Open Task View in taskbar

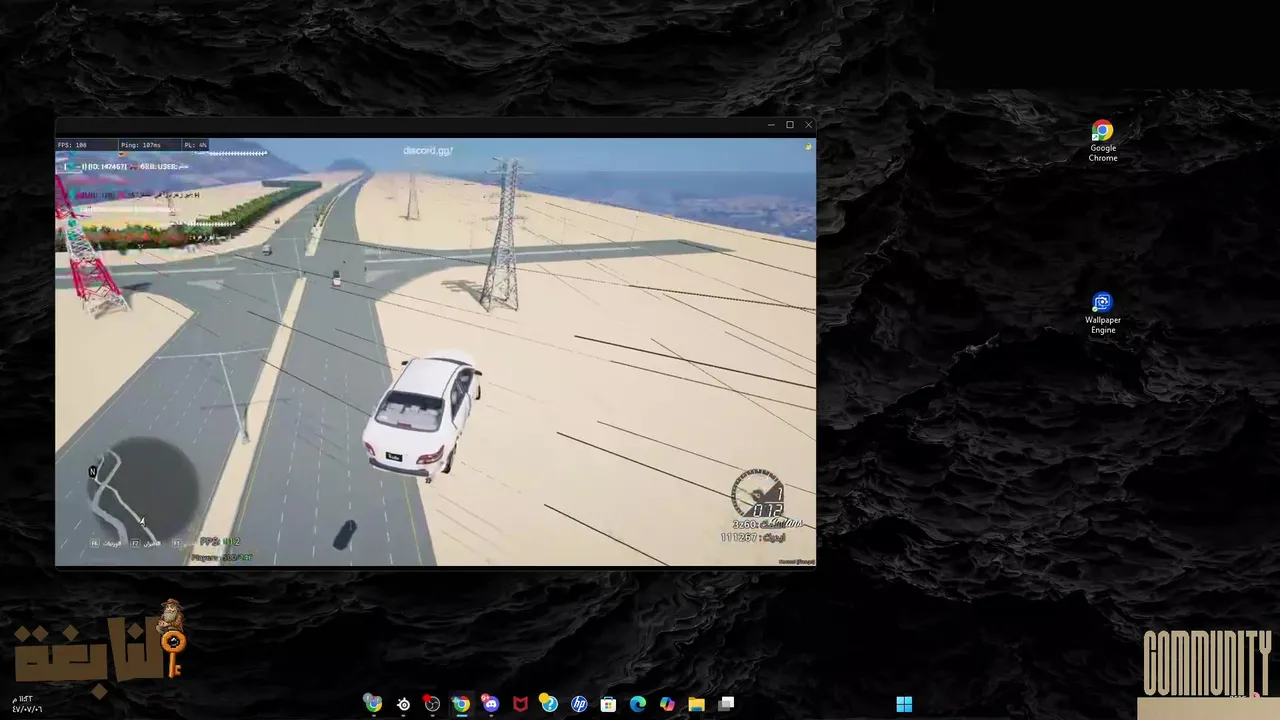click(726, 704)
